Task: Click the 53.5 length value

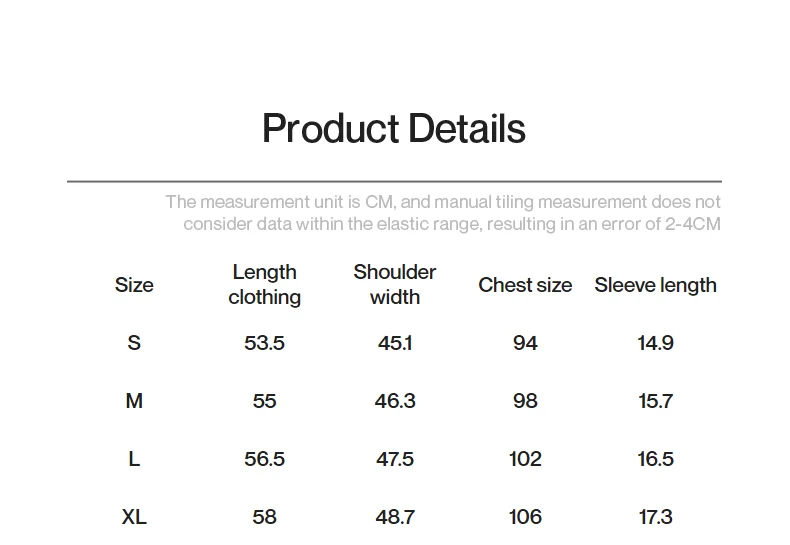Action: pyautogui.click(x=264, y=343)
